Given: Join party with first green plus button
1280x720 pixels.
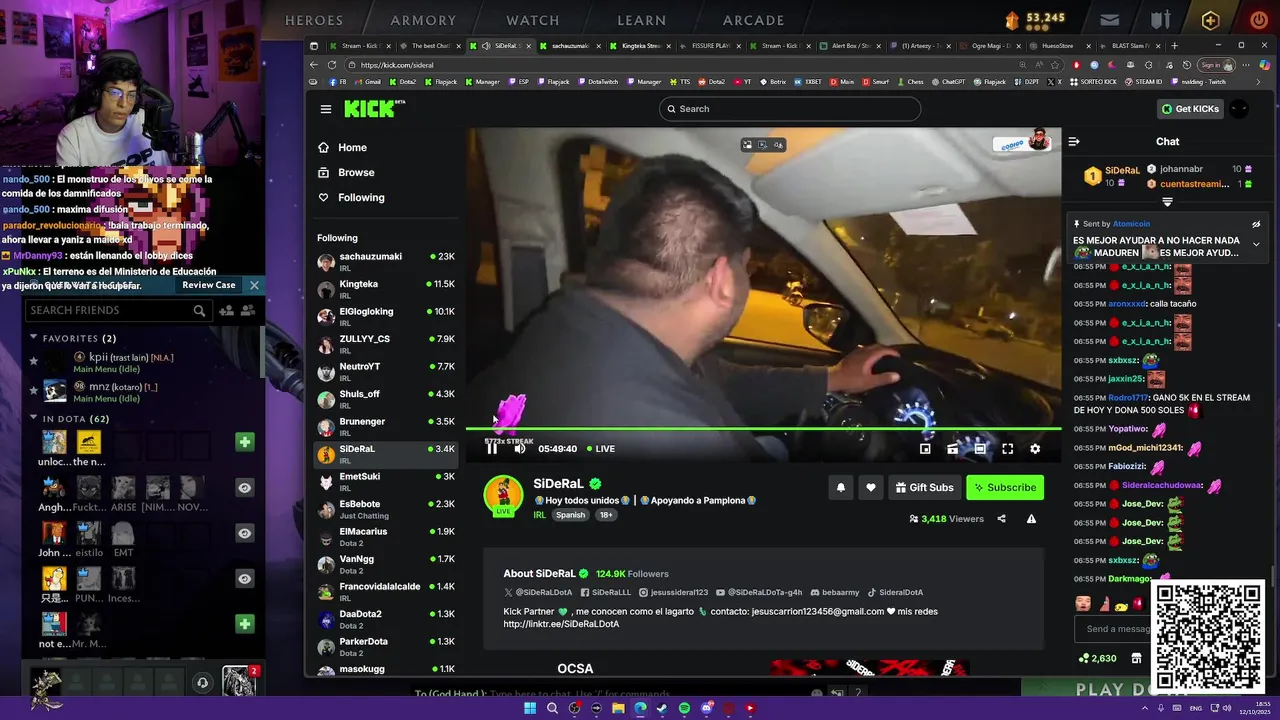Looking at the screenshot, I should [x=244, y=442].
